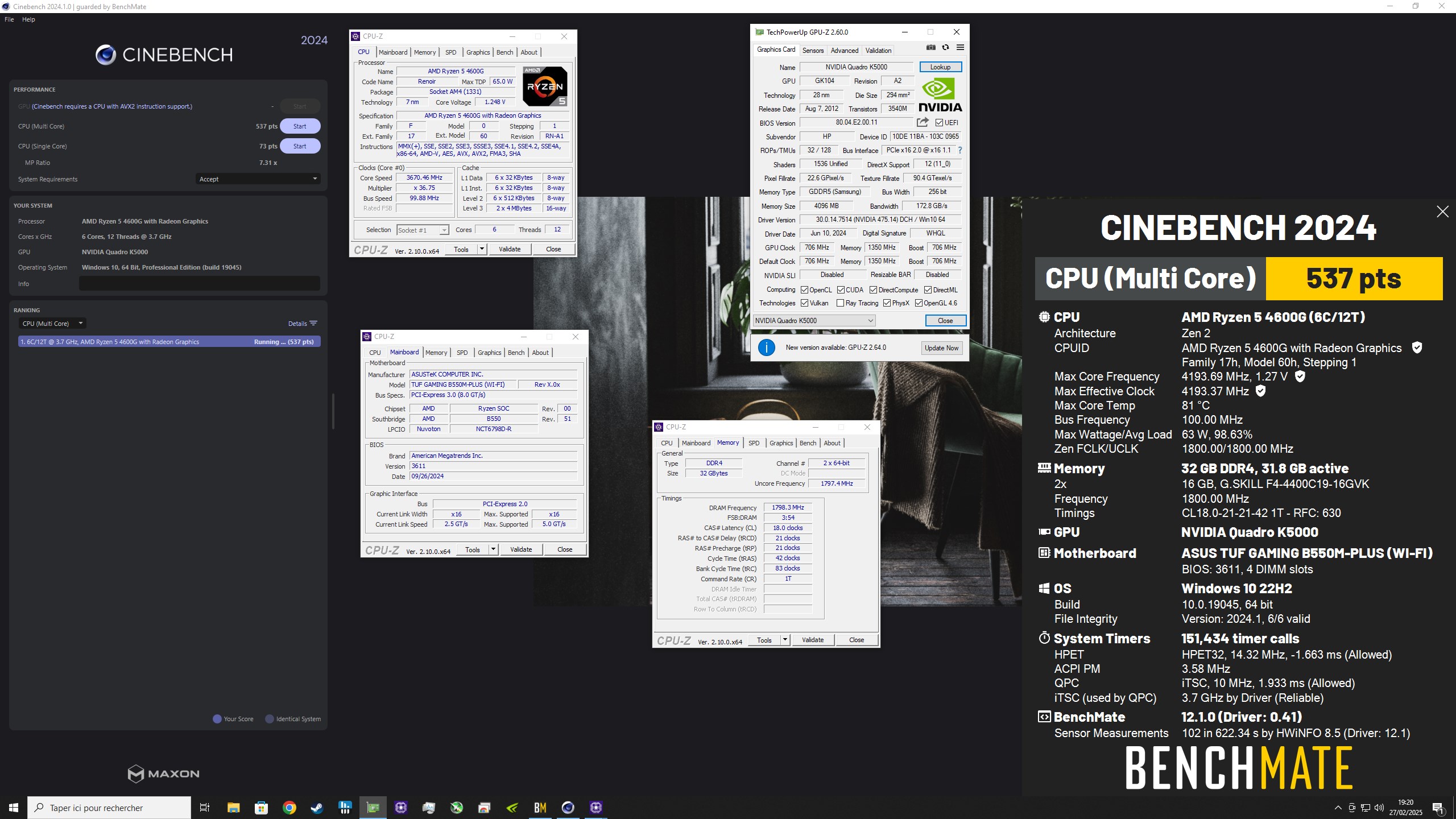
Task: Click Validate in CPU-Z Memory window
Action: click(813, 640)
